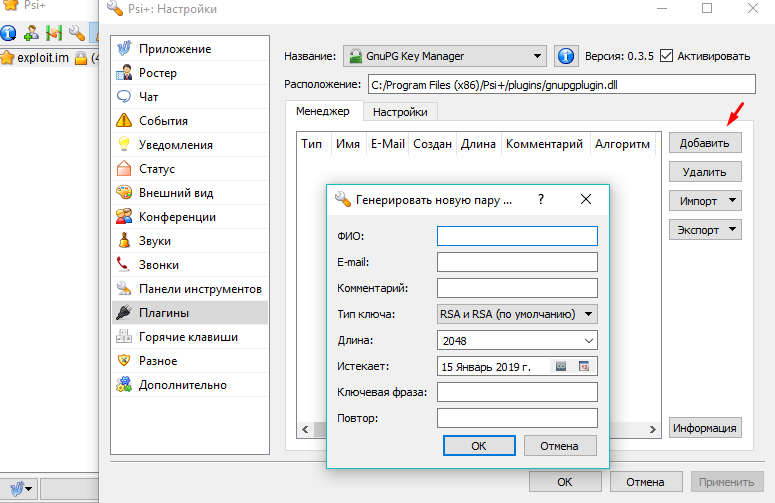This screenshot has height=503, width=775.
Task: Click the Добавить button
Action: [705, 143]
